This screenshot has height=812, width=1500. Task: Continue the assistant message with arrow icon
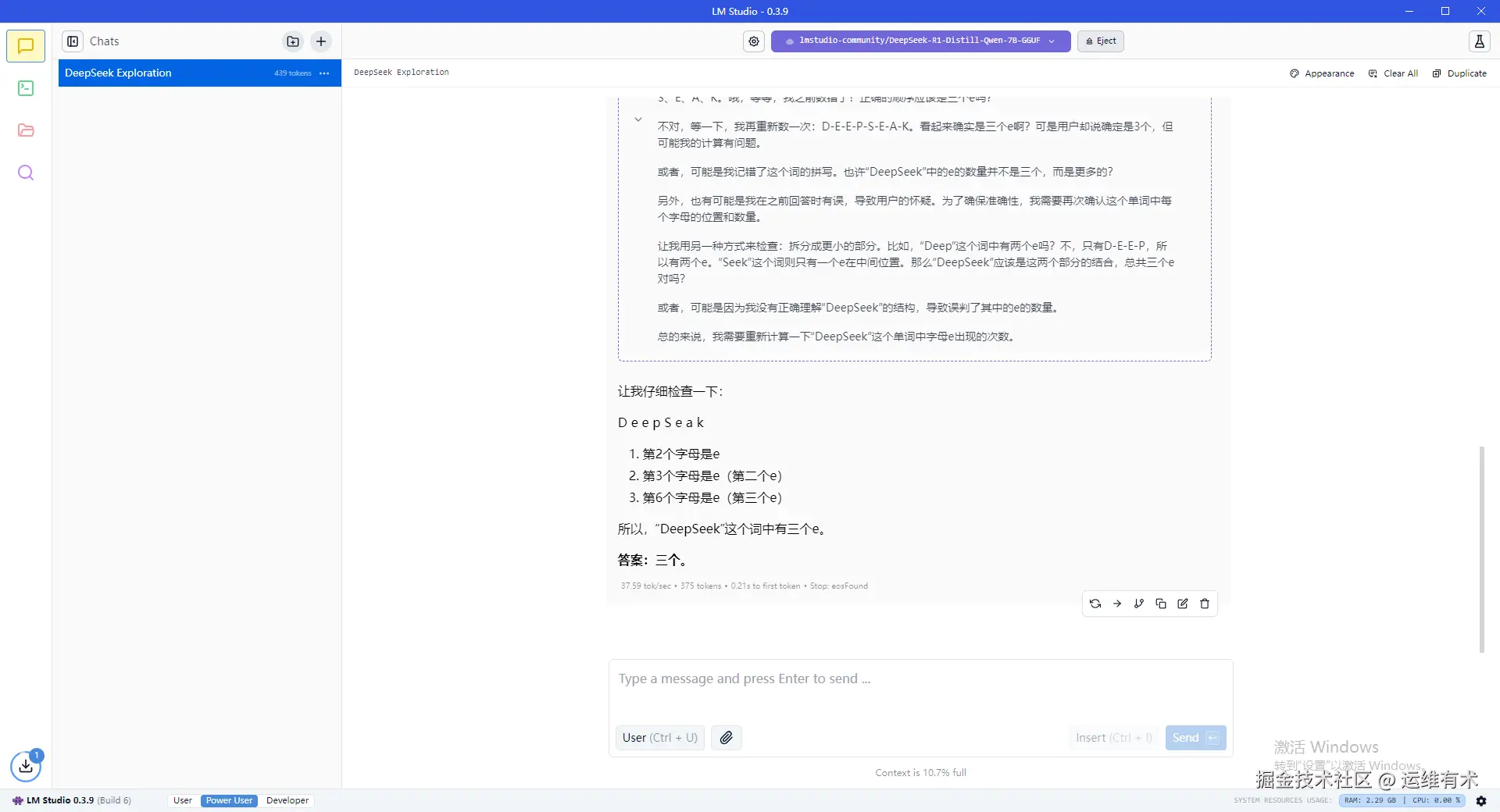click(x=1117, y=604)
